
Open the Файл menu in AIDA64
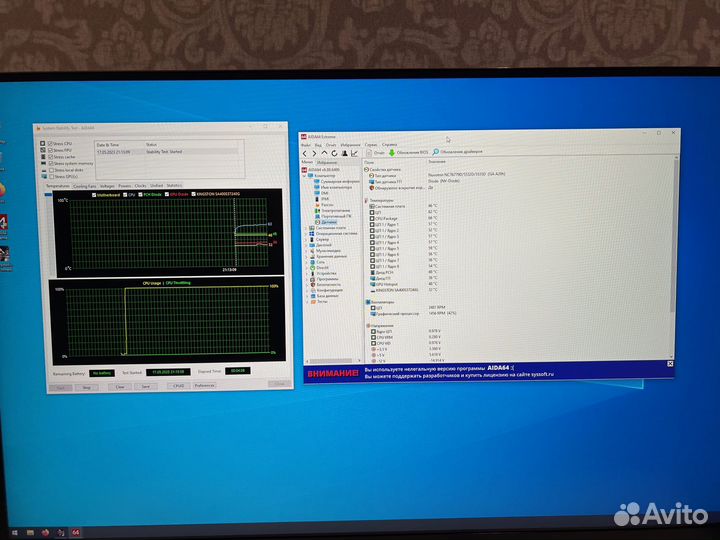305,146
